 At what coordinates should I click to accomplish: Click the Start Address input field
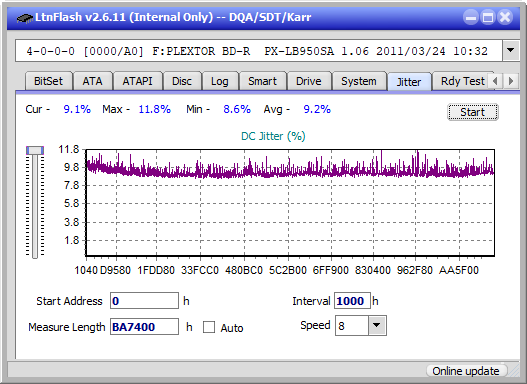click(145, 301)
